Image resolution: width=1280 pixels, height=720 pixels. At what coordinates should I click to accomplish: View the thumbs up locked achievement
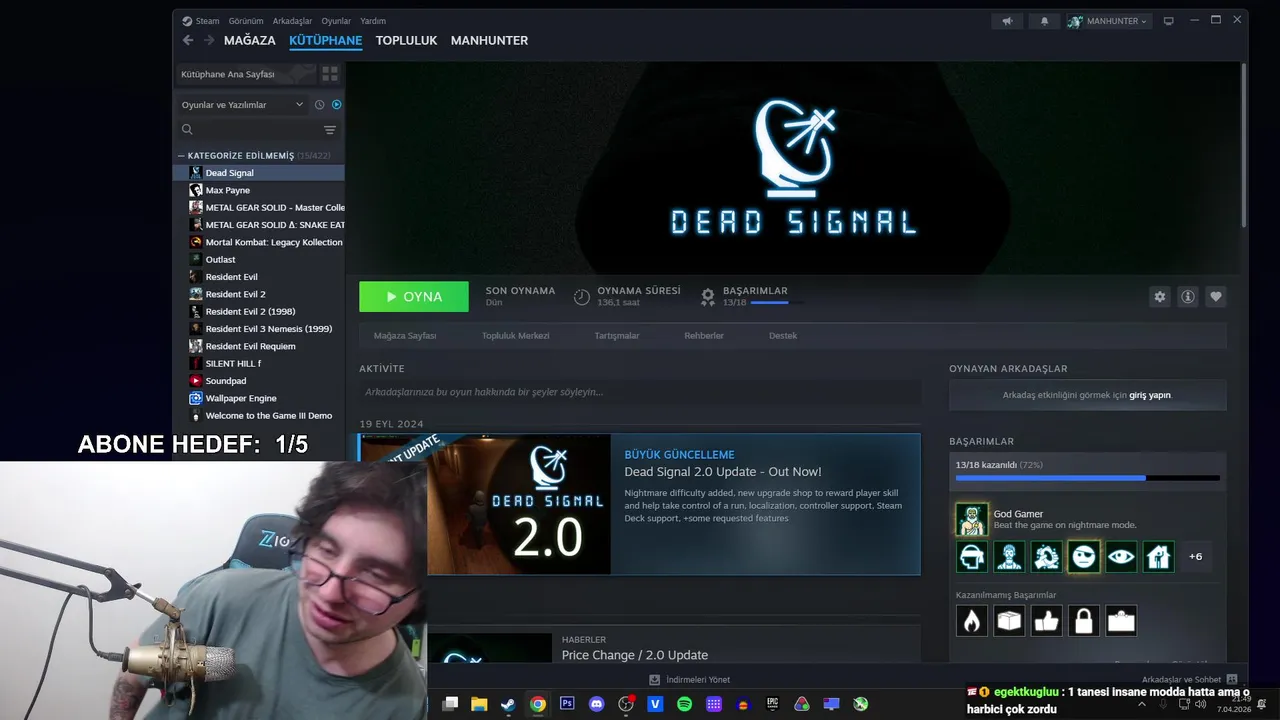pyautogui.click(x=1046, y=621)
